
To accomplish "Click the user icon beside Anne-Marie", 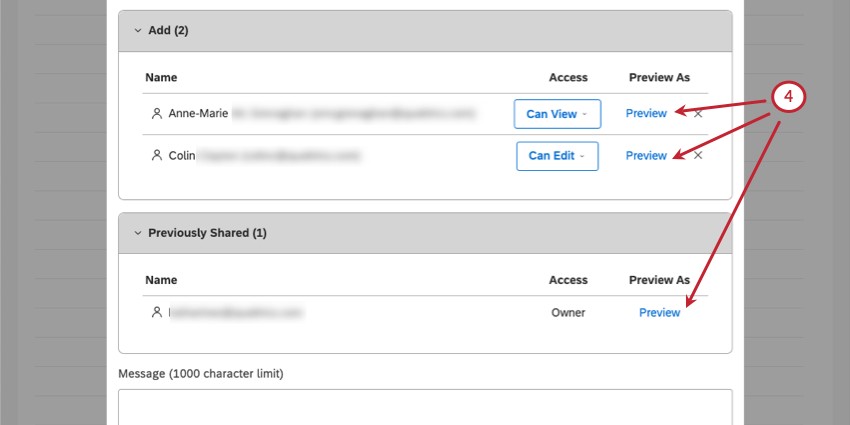I will point(156,114).
